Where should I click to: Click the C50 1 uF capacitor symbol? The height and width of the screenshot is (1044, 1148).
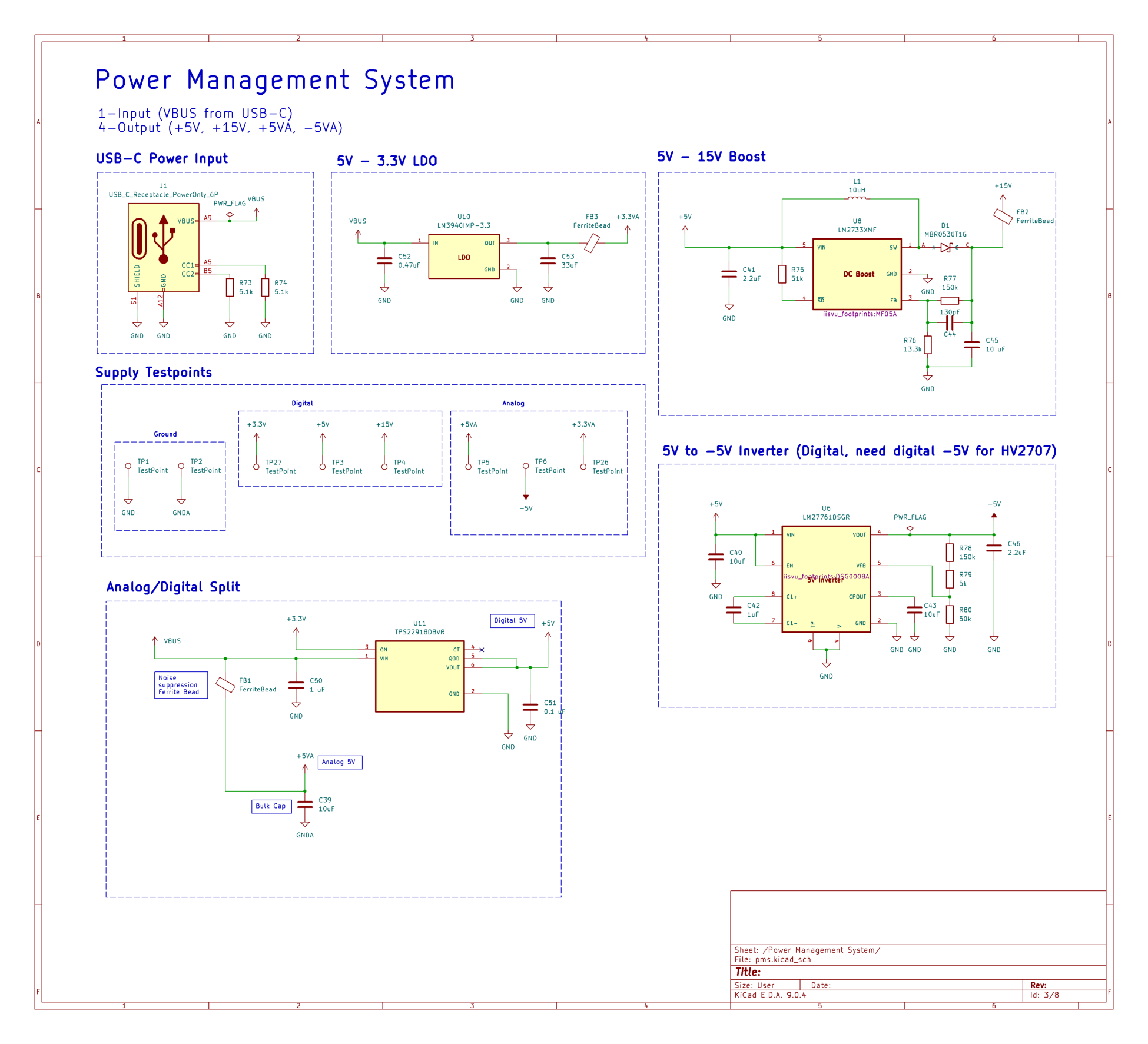tap(296, 685)
